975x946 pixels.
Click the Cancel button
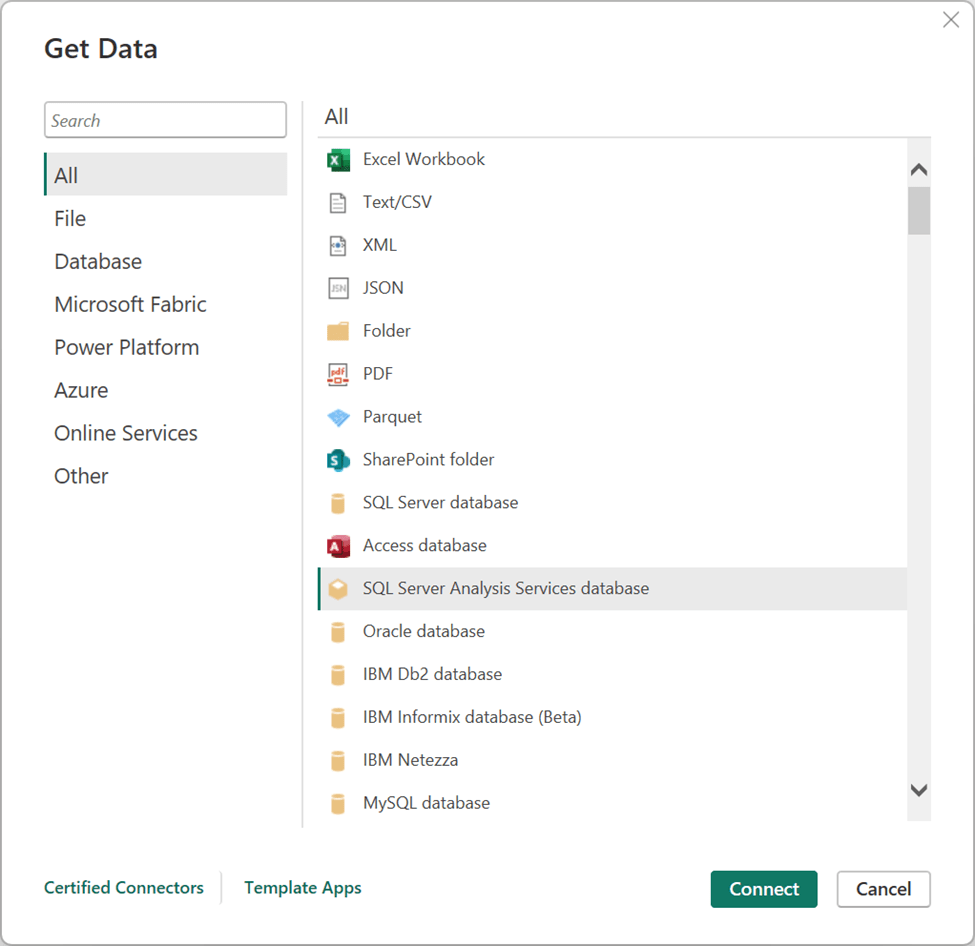tap(883, 889)
